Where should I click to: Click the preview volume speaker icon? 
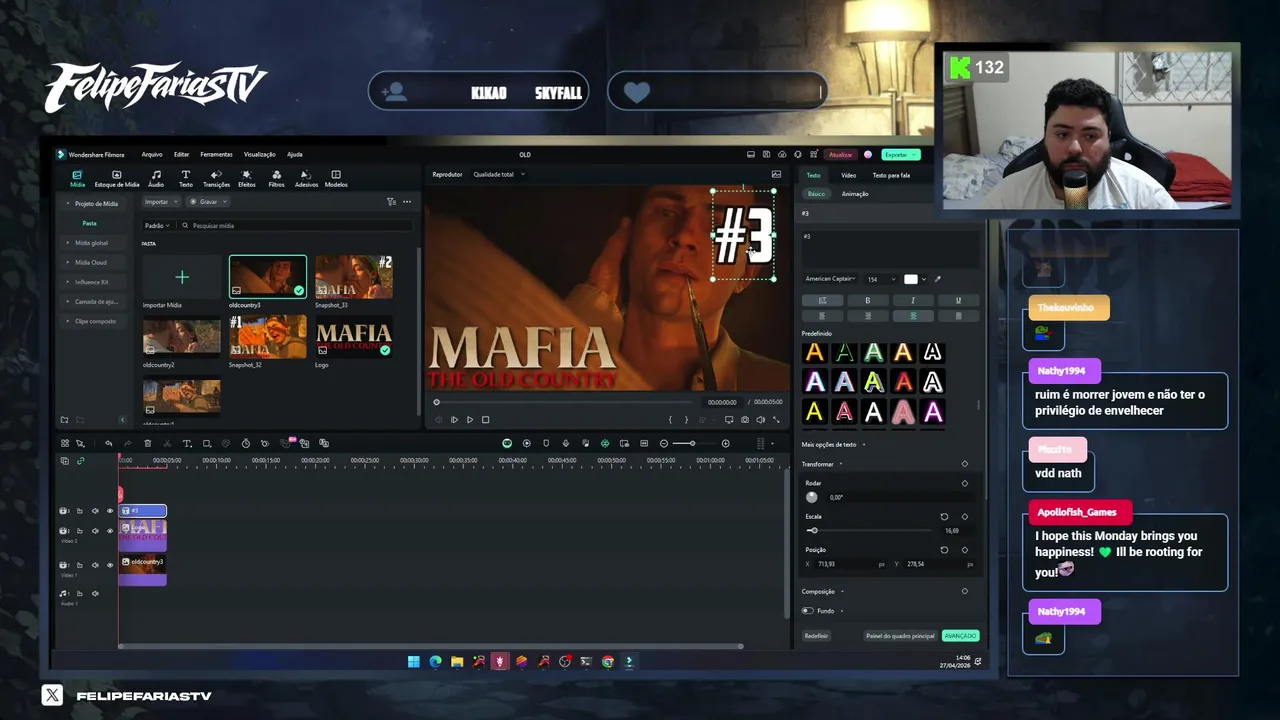(x=760, y=420)
